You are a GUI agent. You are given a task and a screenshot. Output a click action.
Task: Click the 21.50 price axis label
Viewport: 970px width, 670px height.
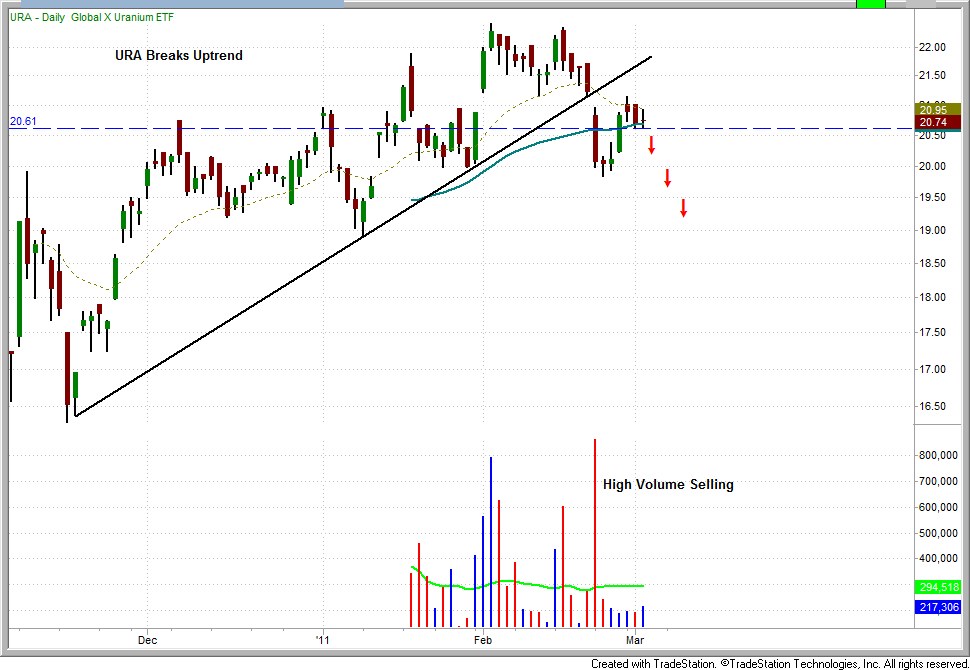[x=932, y=75]
